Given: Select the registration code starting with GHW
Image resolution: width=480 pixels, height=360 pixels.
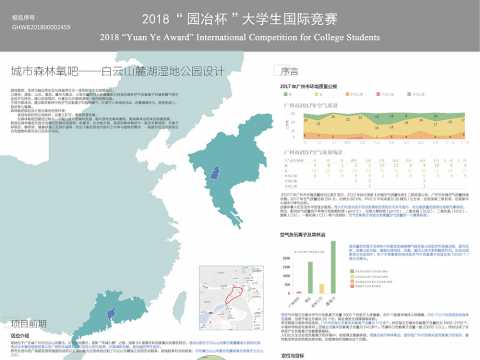Looking at the screenshot, I should [x=41, y=27].
